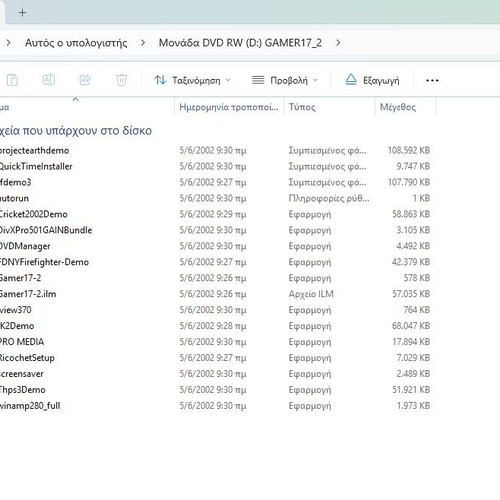Click the Rename icon in toolbar
This screenshot has width=500, height=500.
click(x=49, y=80)
